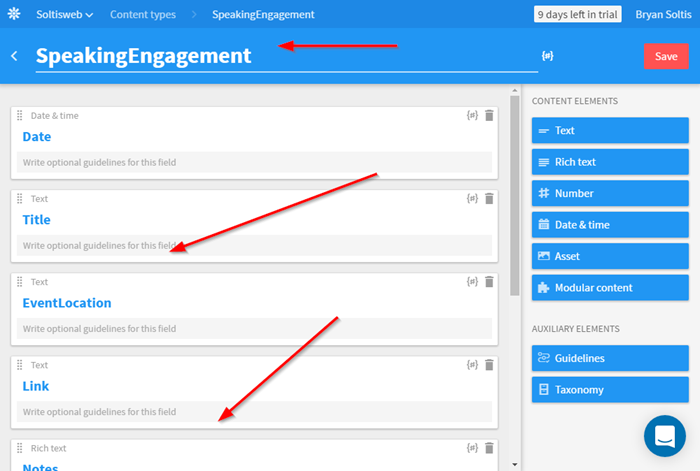Viewport: 700px width, 471px height.
Task: Show codename for Link element
Action: (472, 364)
